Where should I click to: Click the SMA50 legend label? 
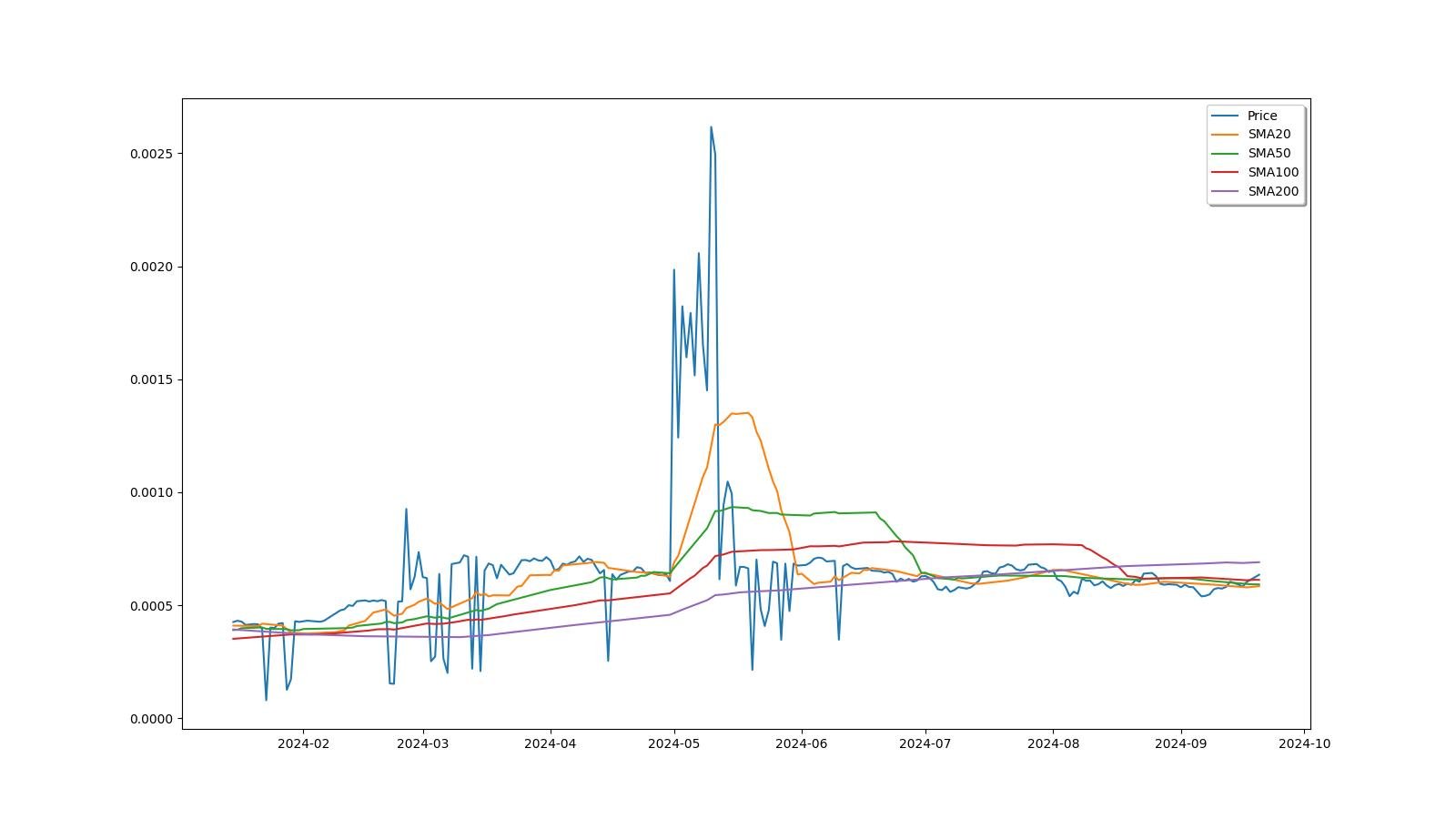point(1269,154)
